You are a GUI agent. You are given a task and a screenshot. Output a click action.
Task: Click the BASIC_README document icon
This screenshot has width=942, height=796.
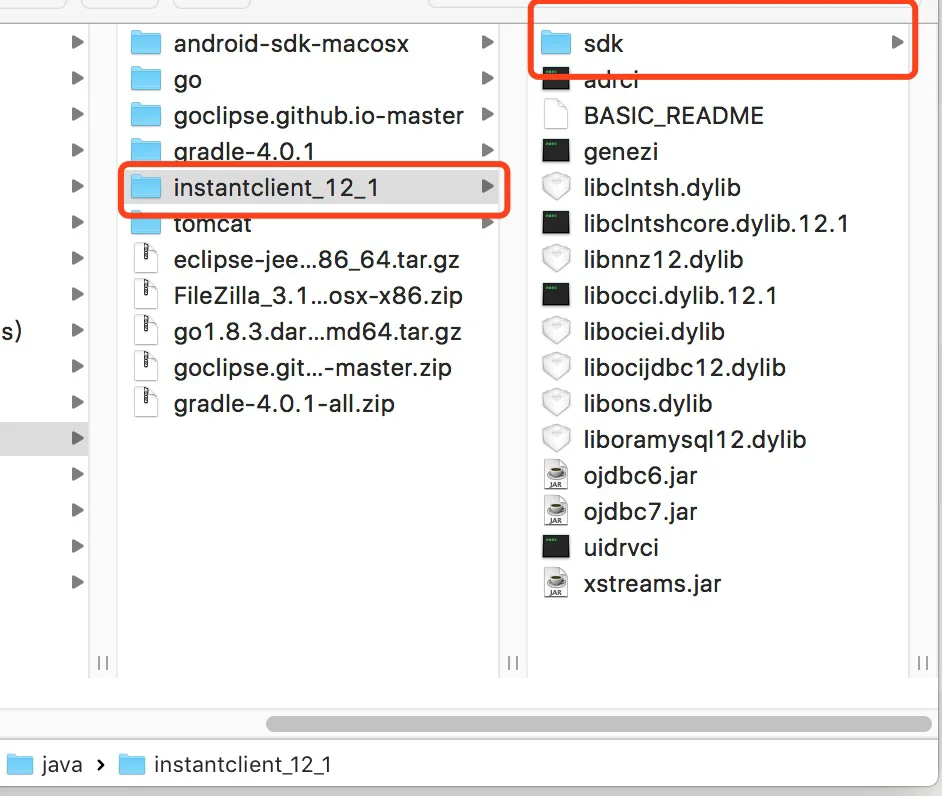[555, 115]
